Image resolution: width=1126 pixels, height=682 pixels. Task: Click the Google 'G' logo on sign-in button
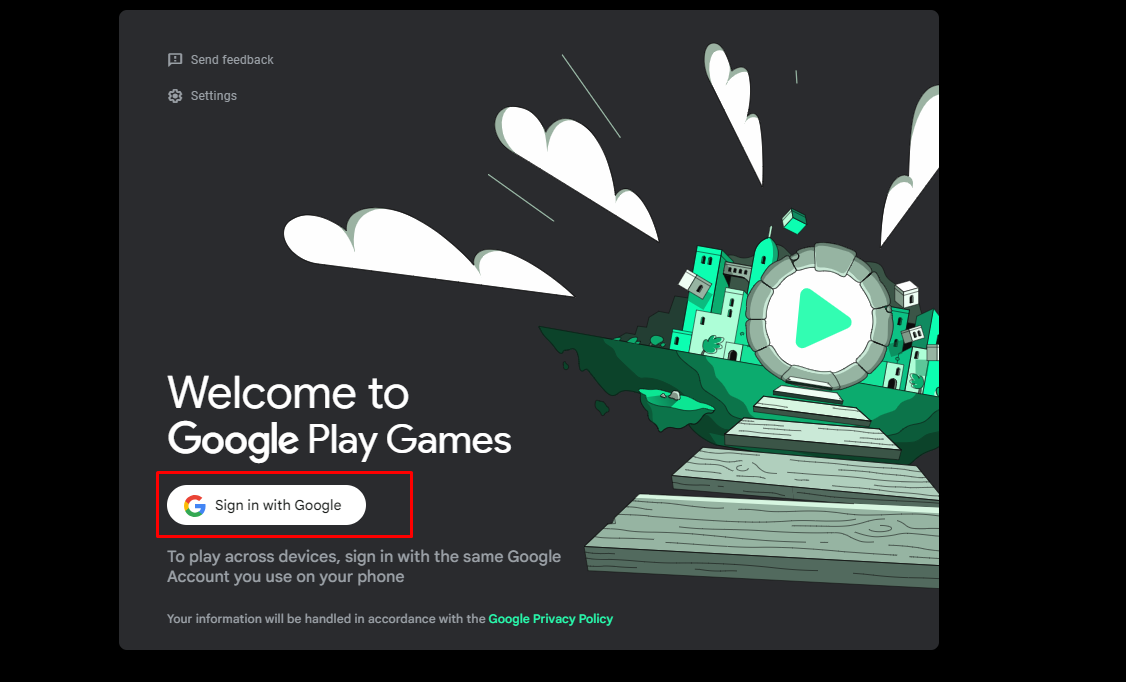point(194,505)
